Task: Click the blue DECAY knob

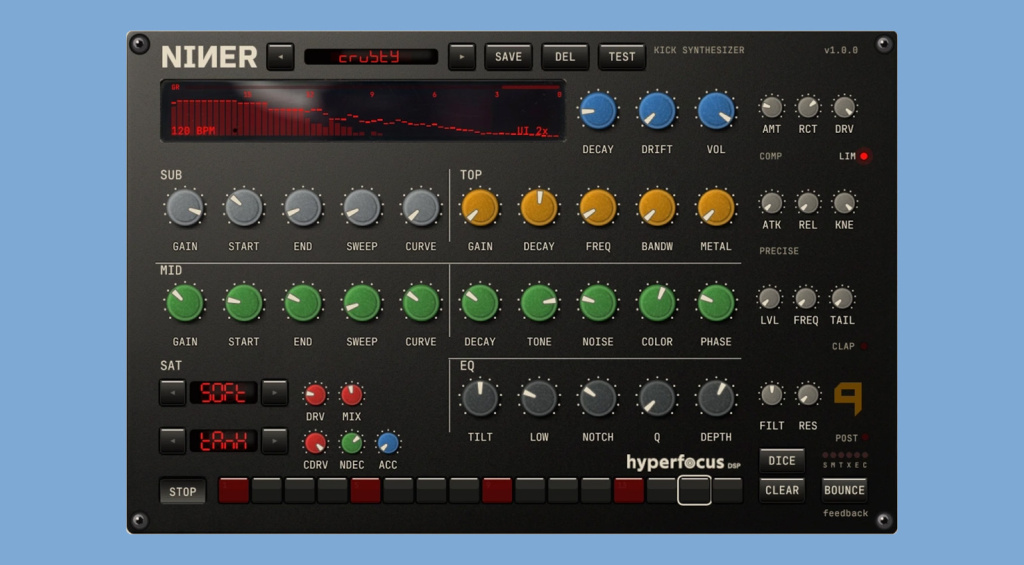Action: click(x=598, y=110)
